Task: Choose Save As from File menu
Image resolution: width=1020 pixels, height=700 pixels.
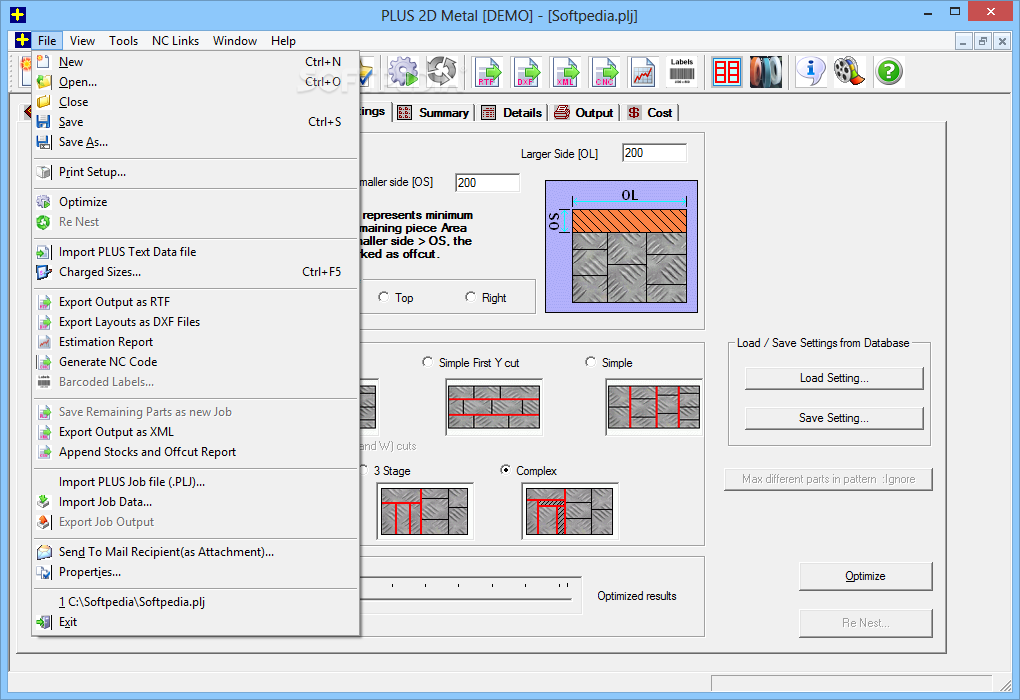Action: pyautogui.click(x=196, y=142)
